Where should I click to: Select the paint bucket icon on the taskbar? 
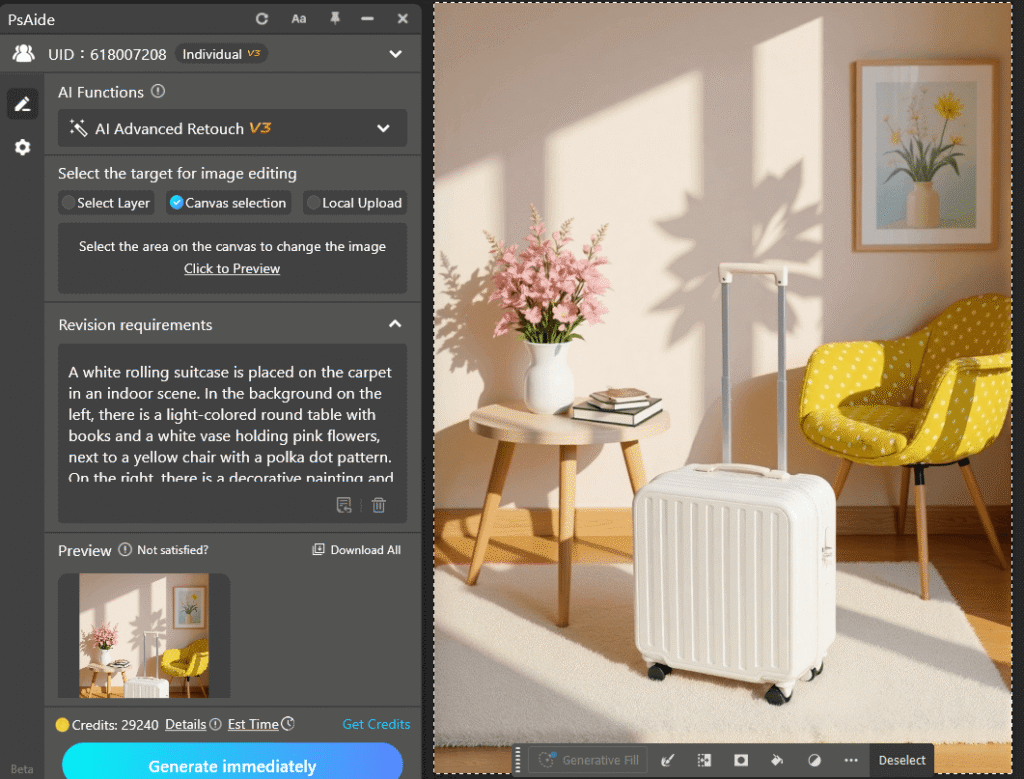pyautogui.click(x=779, y=761)
